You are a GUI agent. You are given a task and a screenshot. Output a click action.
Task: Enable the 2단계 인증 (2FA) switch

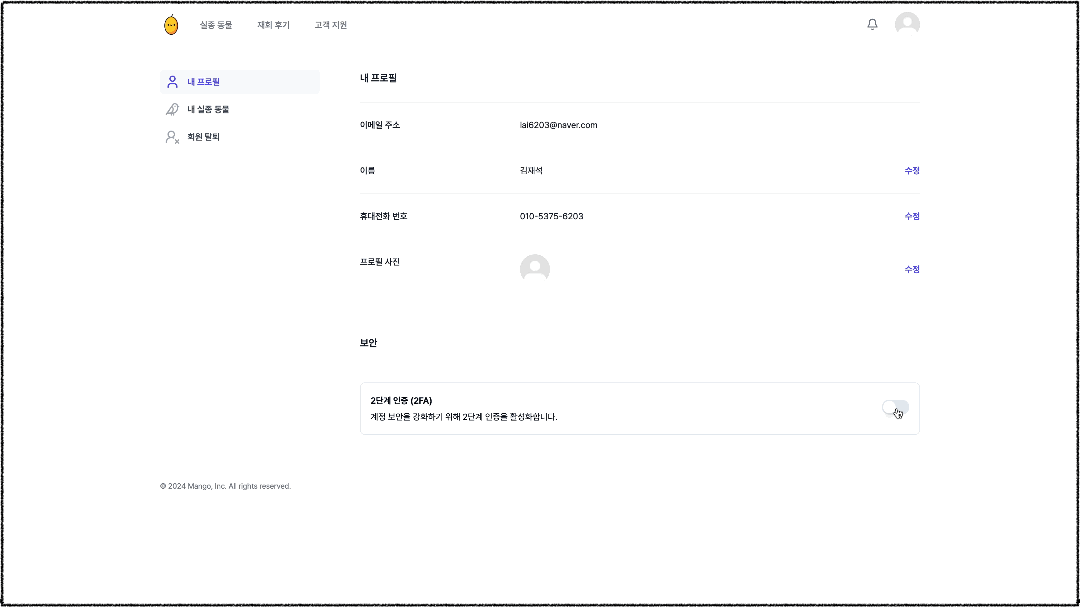(x=895, y=408)
